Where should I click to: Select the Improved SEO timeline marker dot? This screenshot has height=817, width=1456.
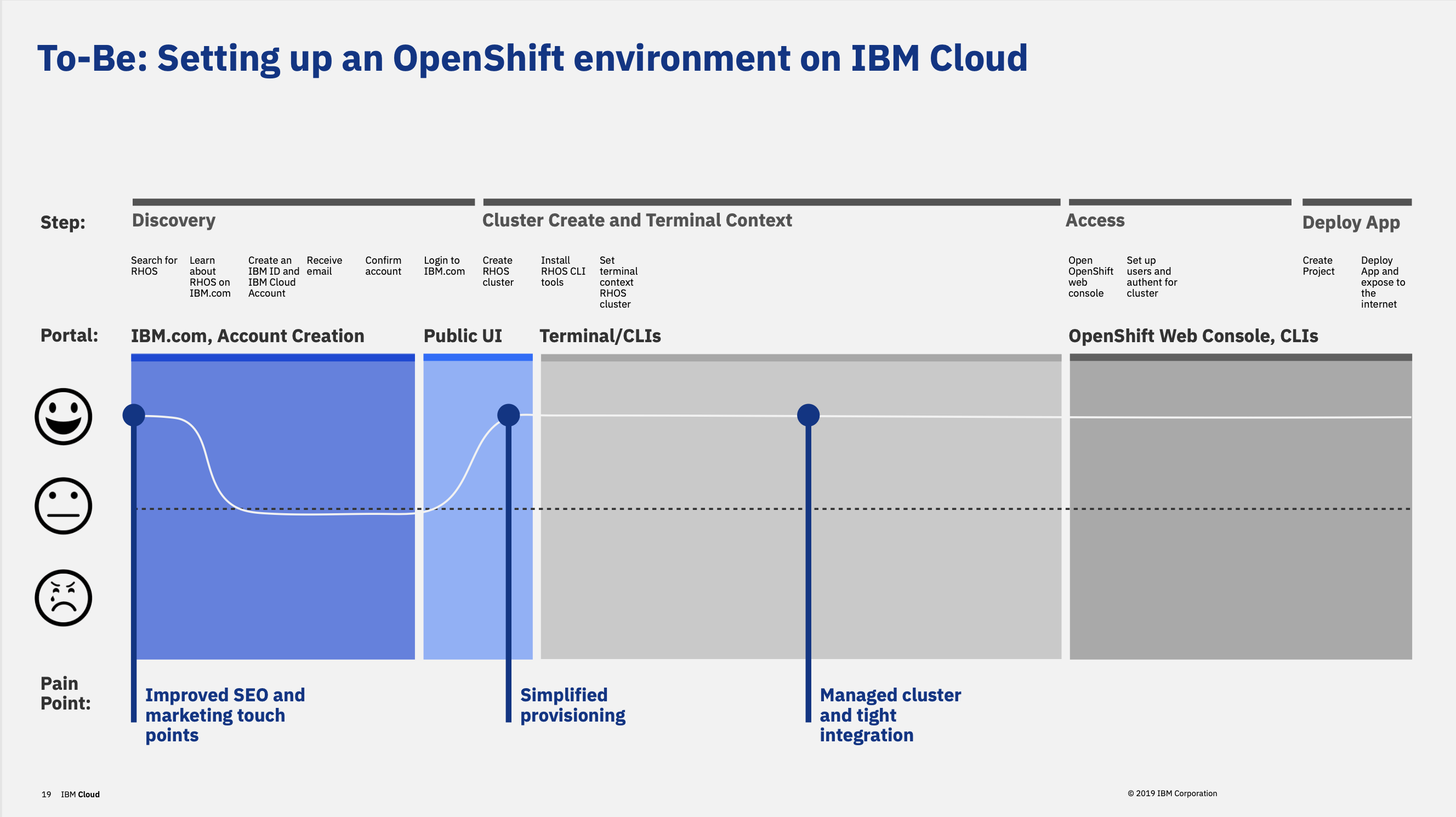(x=134, y=415)
